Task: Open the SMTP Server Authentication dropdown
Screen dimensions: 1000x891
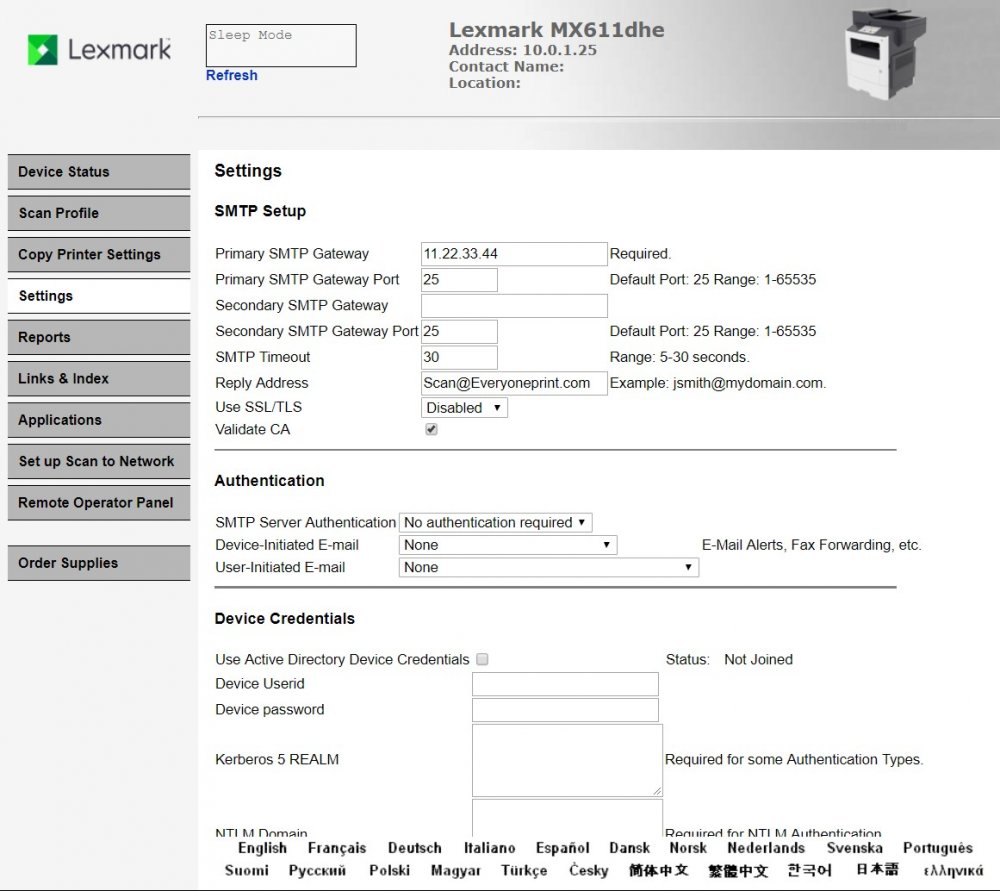Action: (495, 522)
